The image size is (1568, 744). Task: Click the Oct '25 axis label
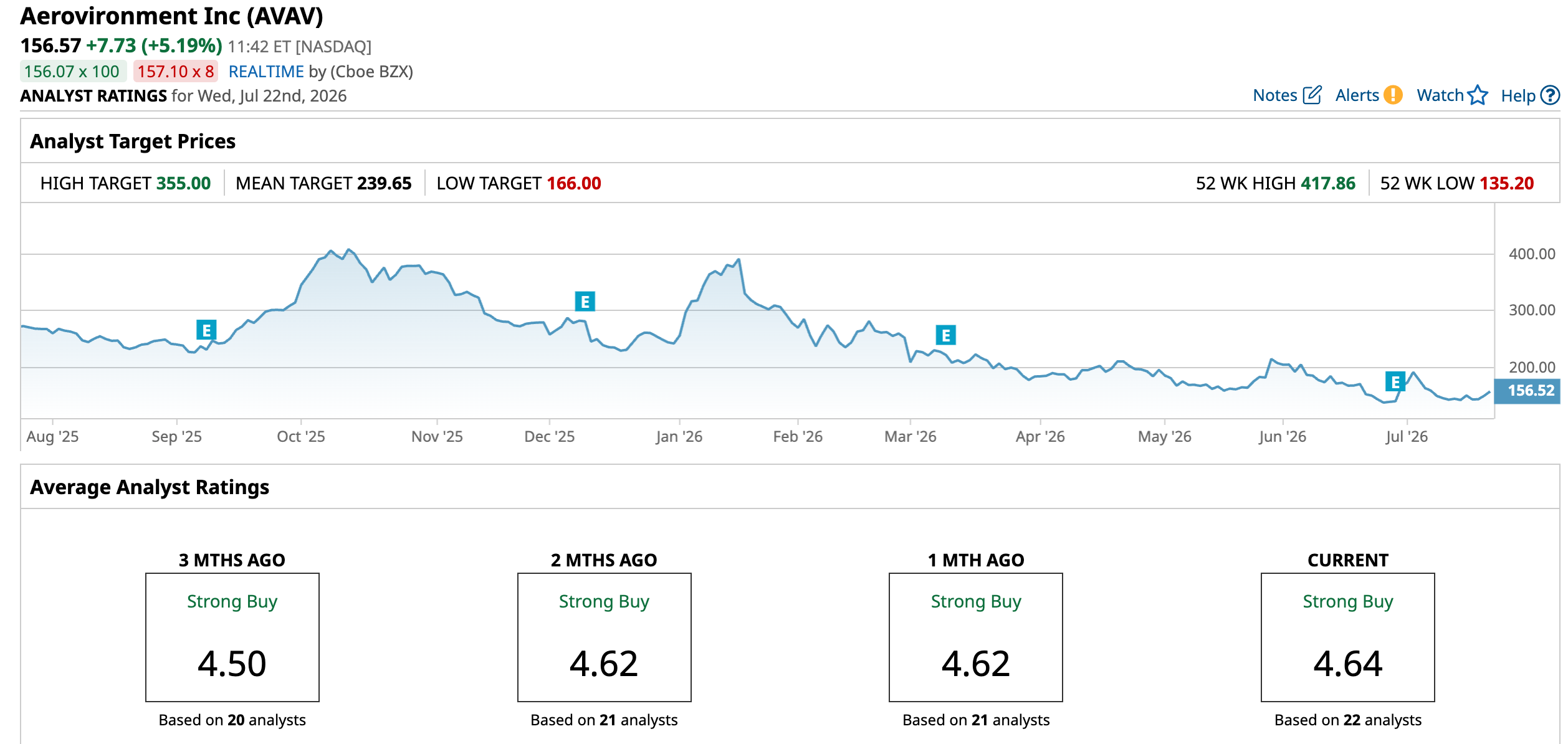pos(301,437)
